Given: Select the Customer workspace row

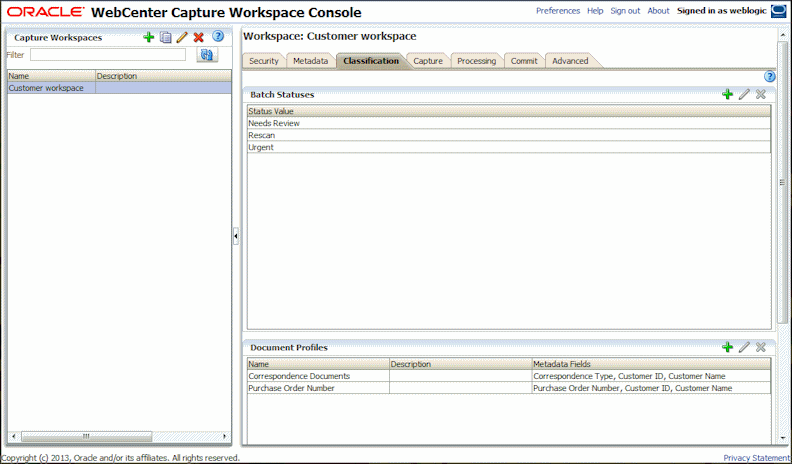Looking at the screenshot, I should (x=119, y=88).
